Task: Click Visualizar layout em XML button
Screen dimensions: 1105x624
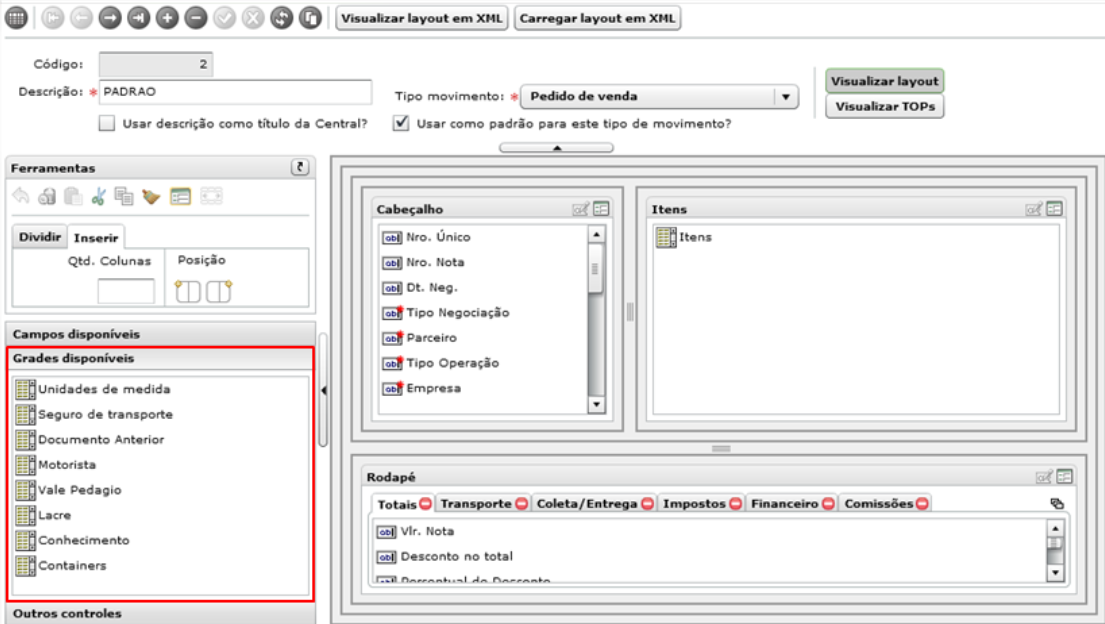Action: tap(421, 18)
